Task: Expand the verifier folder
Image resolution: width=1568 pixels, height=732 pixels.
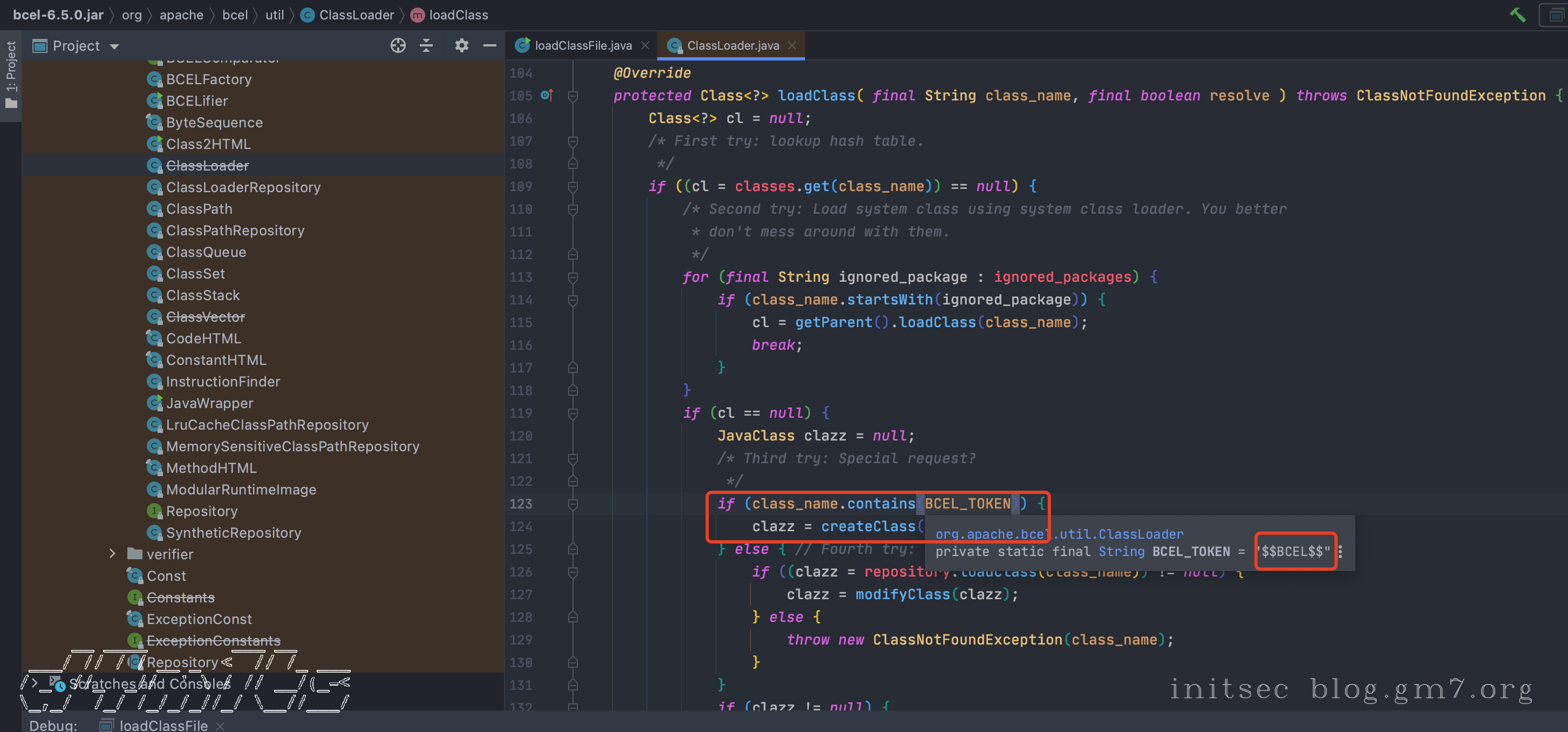Action: 112,553
